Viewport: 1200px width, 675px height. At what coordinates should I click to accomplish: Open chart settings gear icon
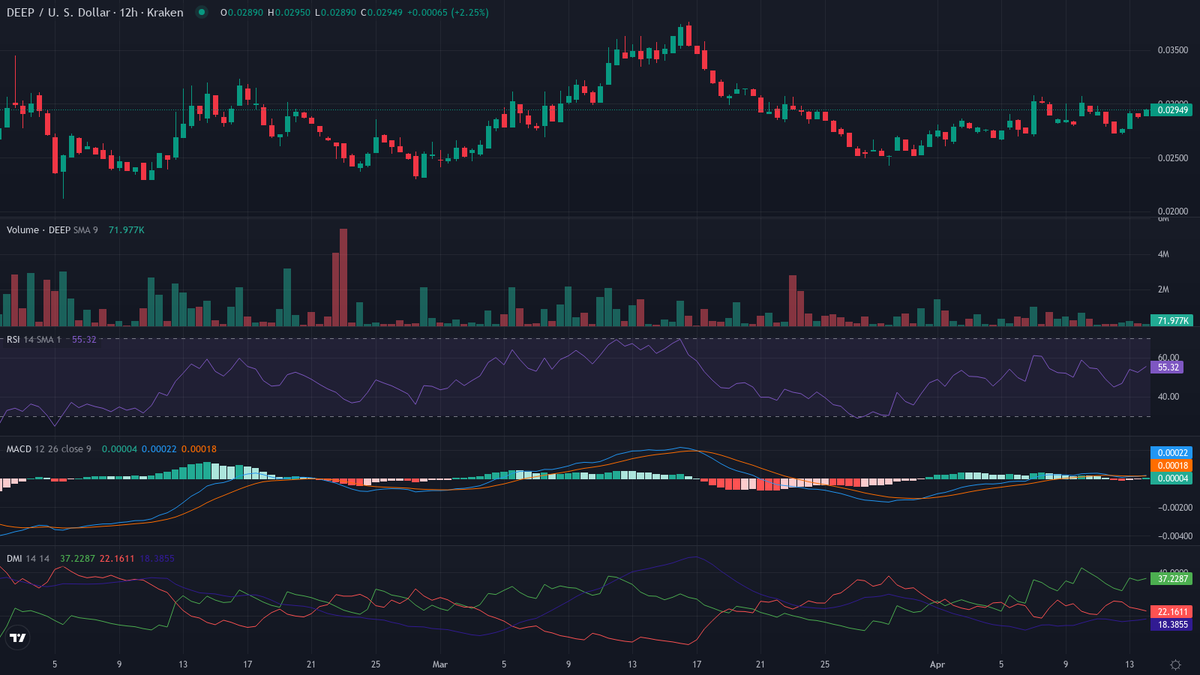click(x=1175, y=663)
